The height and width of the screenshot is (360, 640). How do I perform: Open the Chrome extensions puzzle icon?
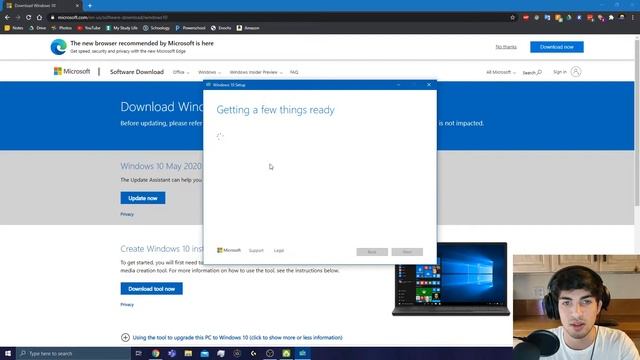(611, 18)
